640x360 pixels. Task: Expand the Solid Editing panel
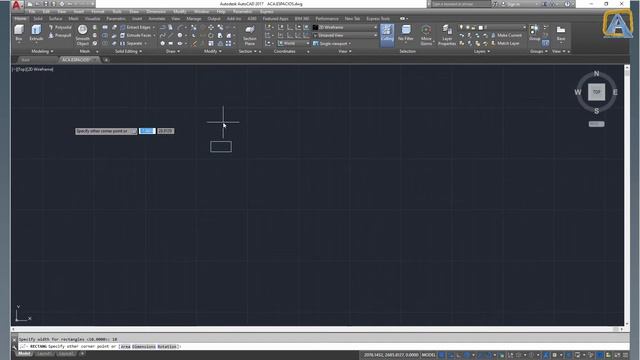(128, 51)
